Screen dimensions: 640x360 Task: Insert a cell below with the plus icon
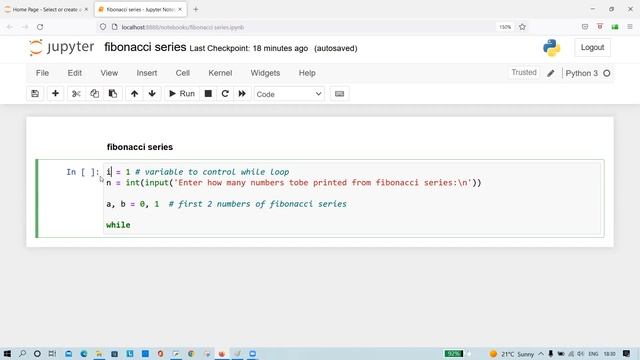[55, 94]
